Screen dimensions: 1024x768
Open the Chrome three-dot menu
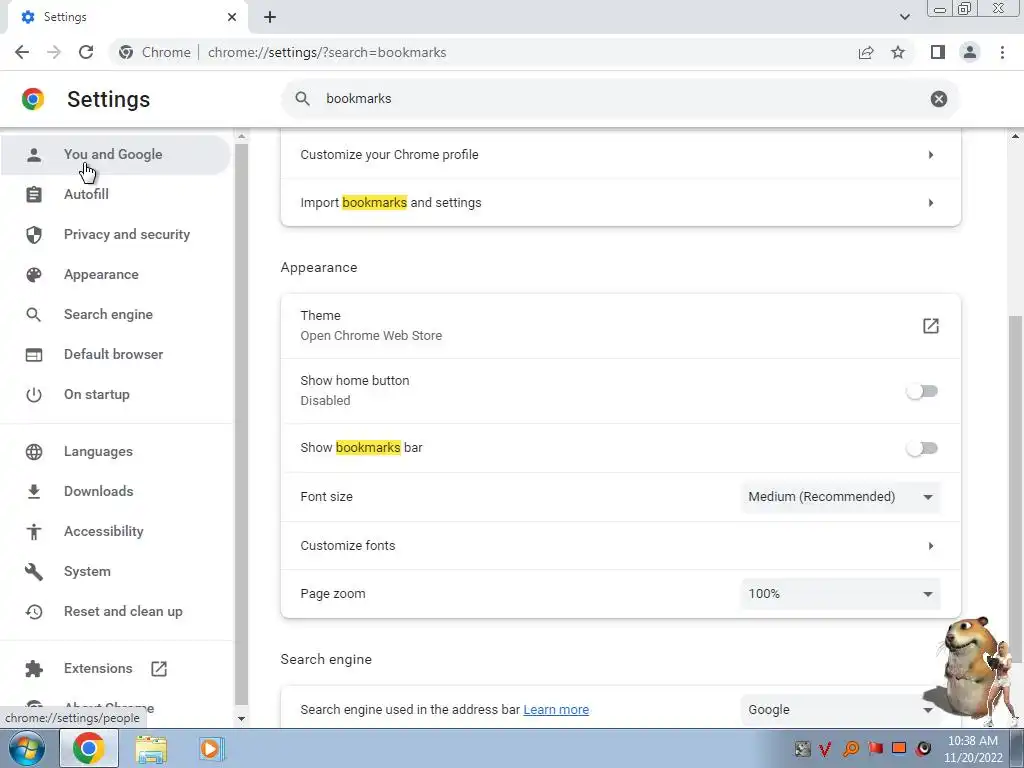(1002, 52)
